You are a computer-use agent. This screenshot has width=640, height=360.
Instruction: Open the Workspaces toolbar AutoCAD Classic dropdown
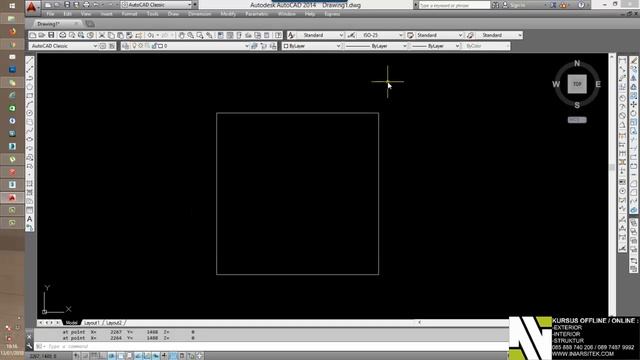click(63, 46)
